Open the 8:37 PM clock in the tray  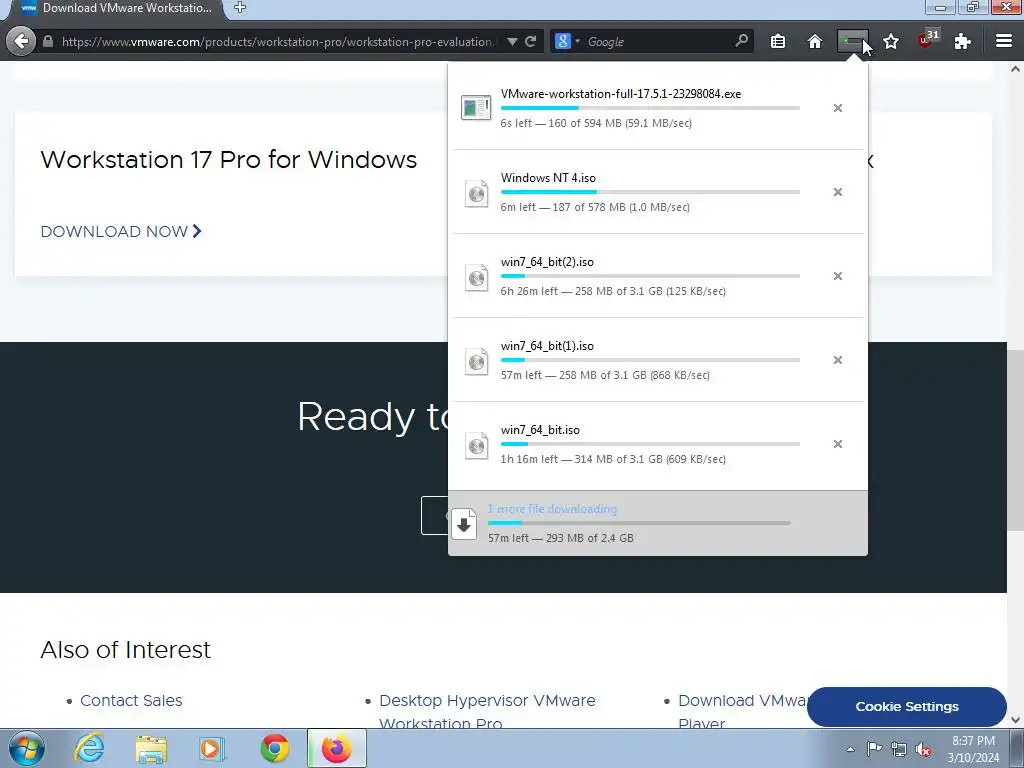(x=973, y=749)
